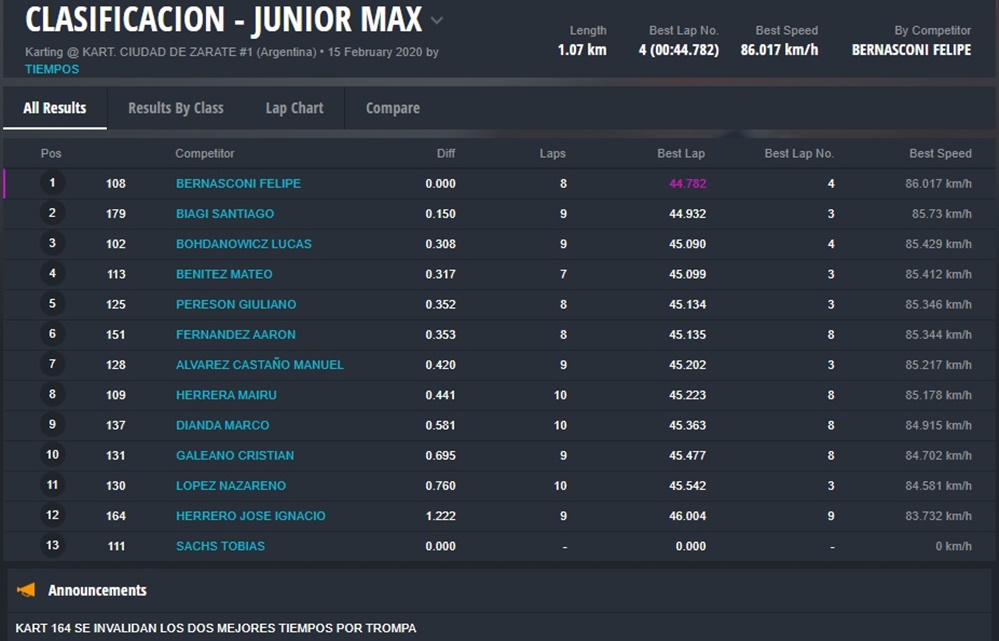
Task: Open the Lap Chart tab
Action: (294, 108)
